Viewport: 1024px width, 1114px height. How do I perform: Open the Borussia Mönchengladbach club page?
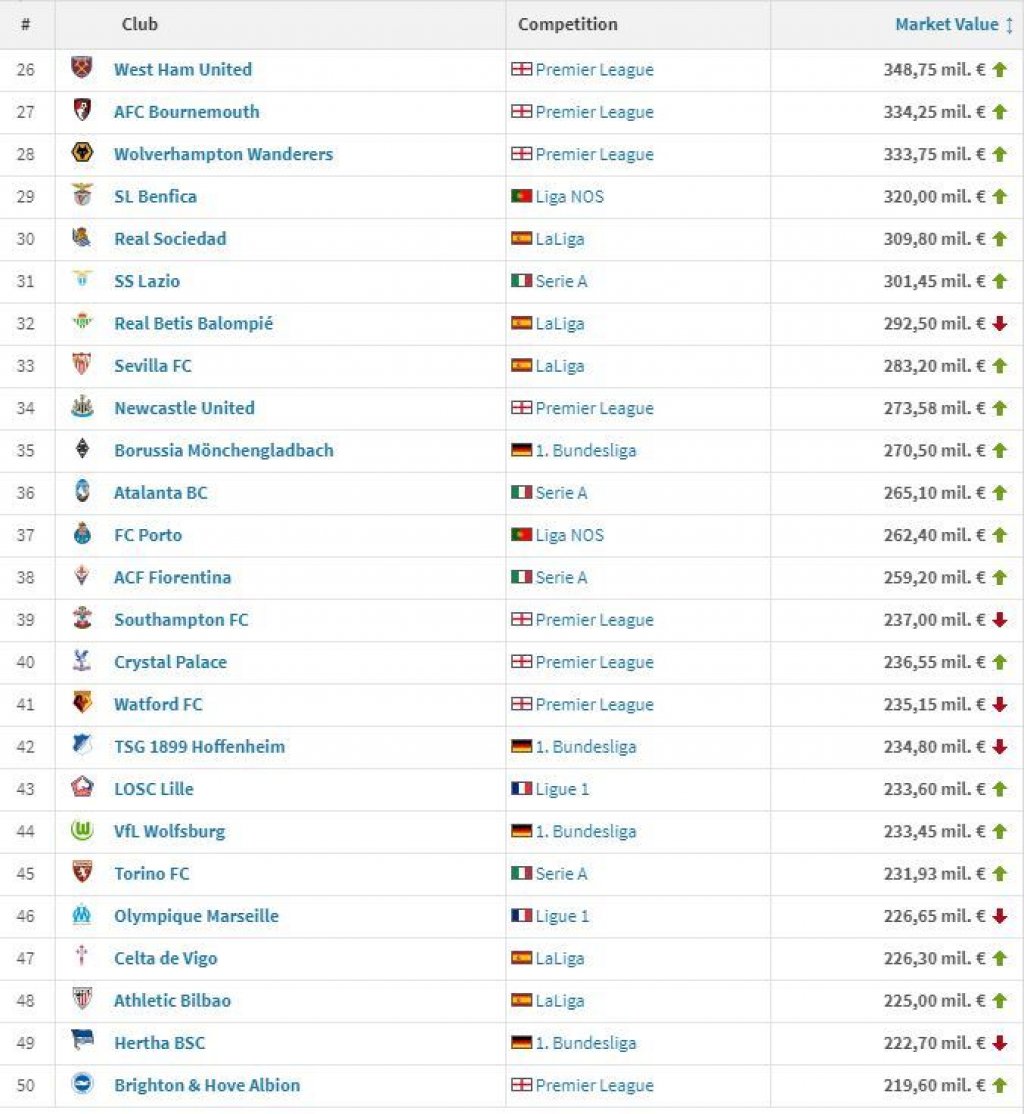point(224,450)
